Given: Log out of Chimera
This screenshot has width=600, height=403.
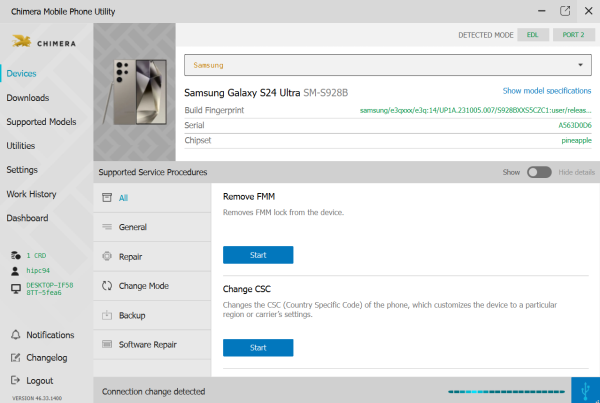Looking at the screenshot, I should (x=40, y=380).
